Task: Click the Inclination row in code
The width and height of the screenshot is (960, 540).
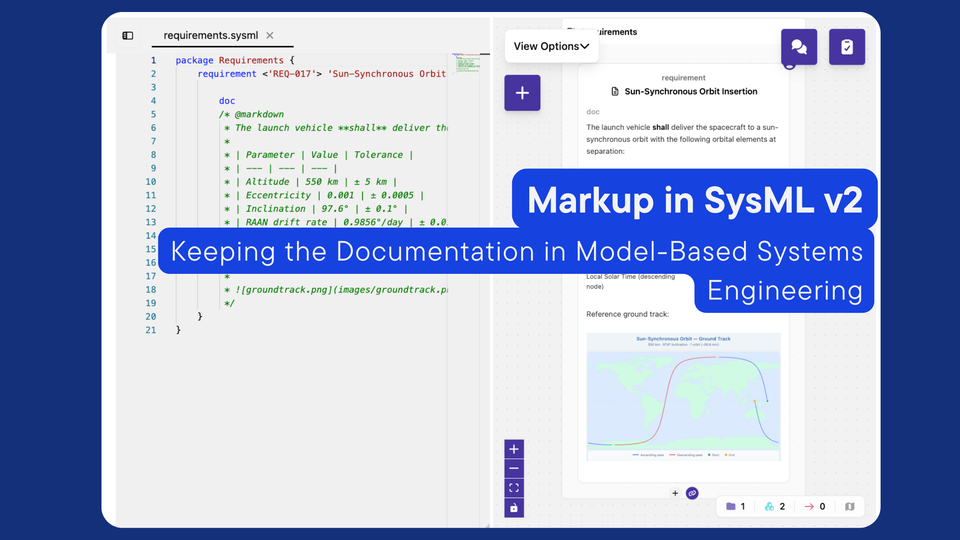Action: click(x=316, y=208)
